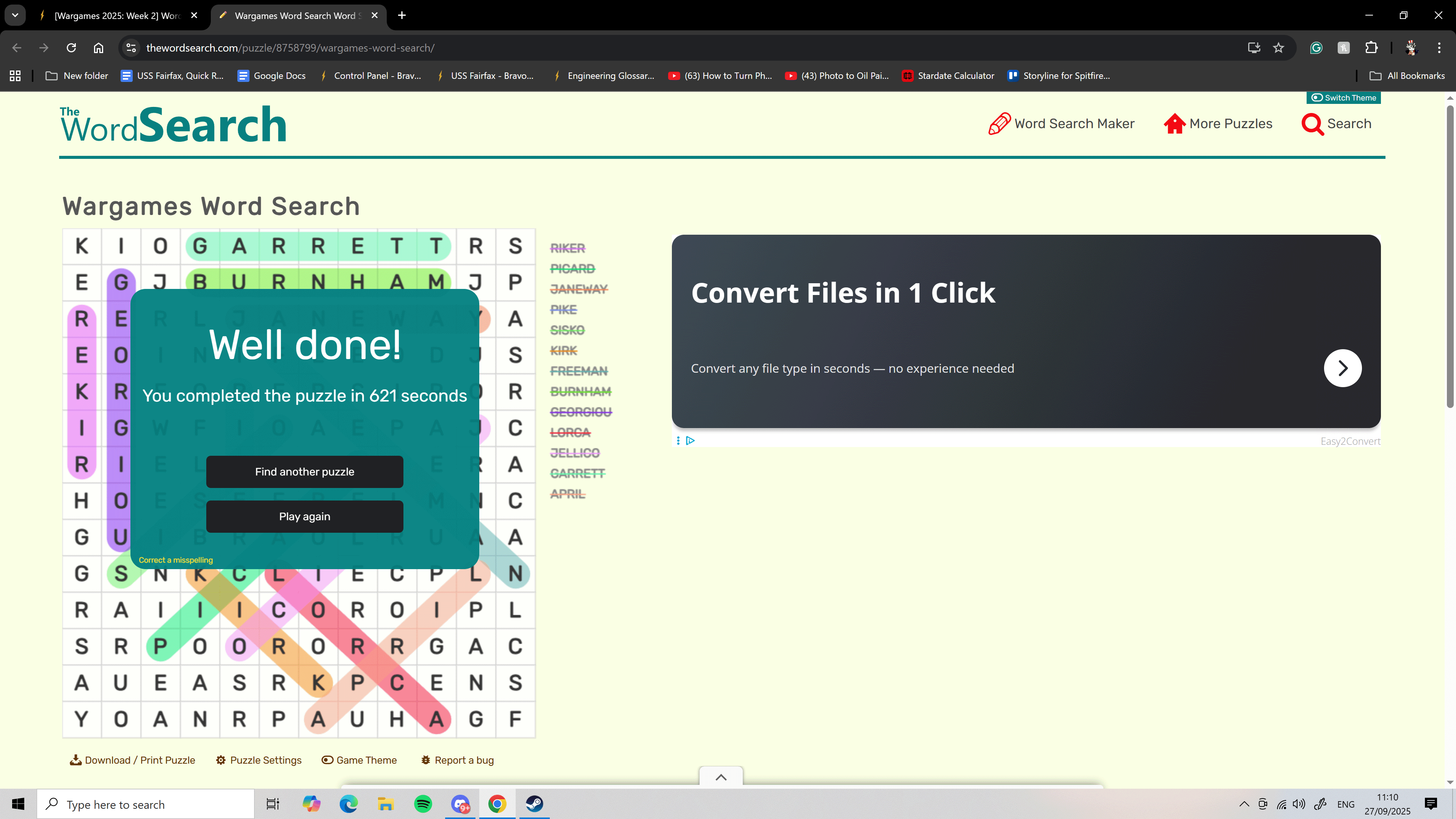Open Puzzle Settings below the grid

tap(259, 760)
